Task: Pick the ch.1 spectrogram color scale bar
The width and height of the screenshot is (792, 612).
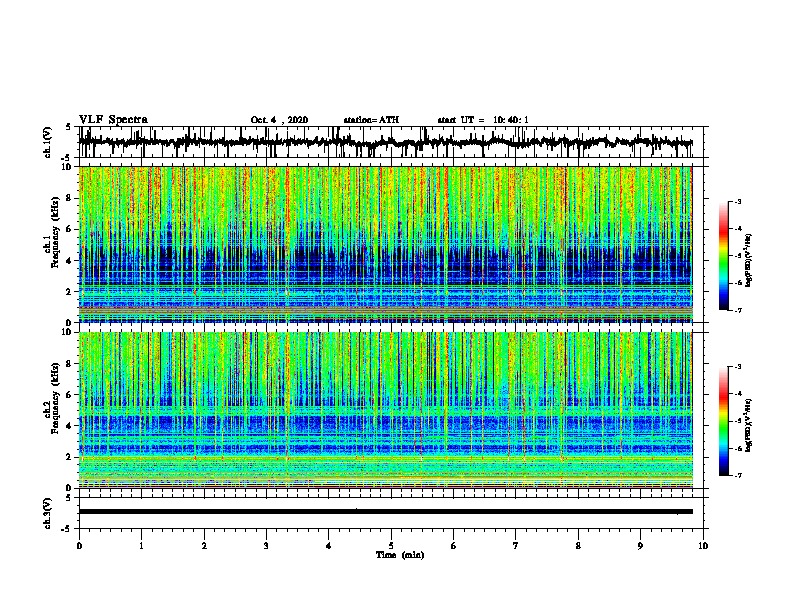Action: pyautogui.click(x=724, y=256)
